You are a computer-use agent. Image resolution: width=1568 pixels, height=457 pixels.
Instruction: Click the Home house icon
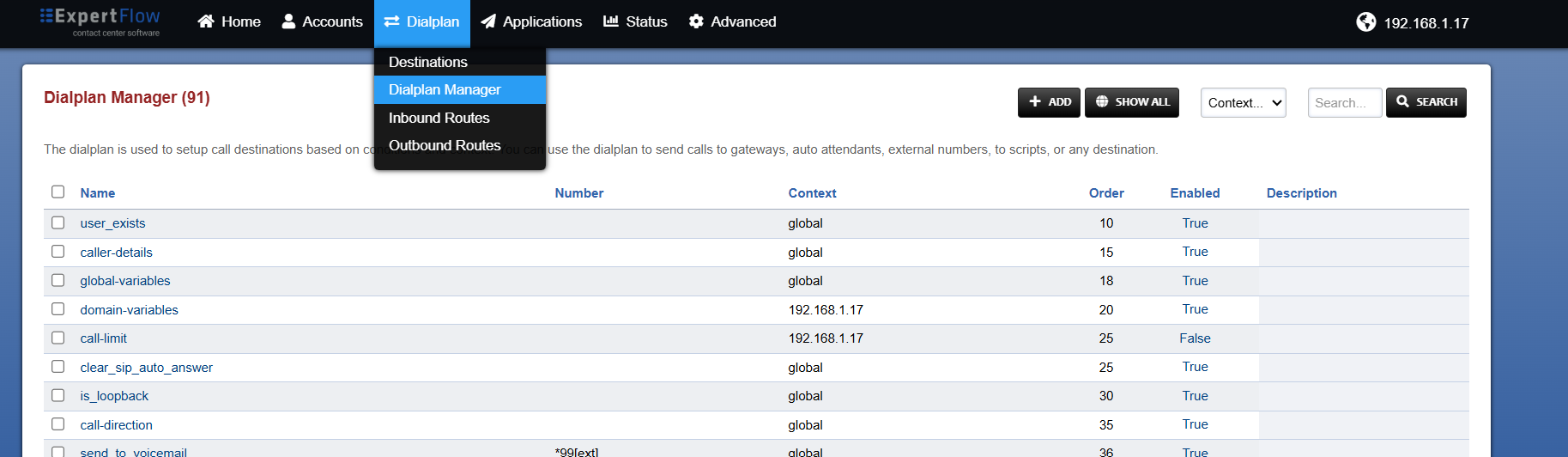206,21
